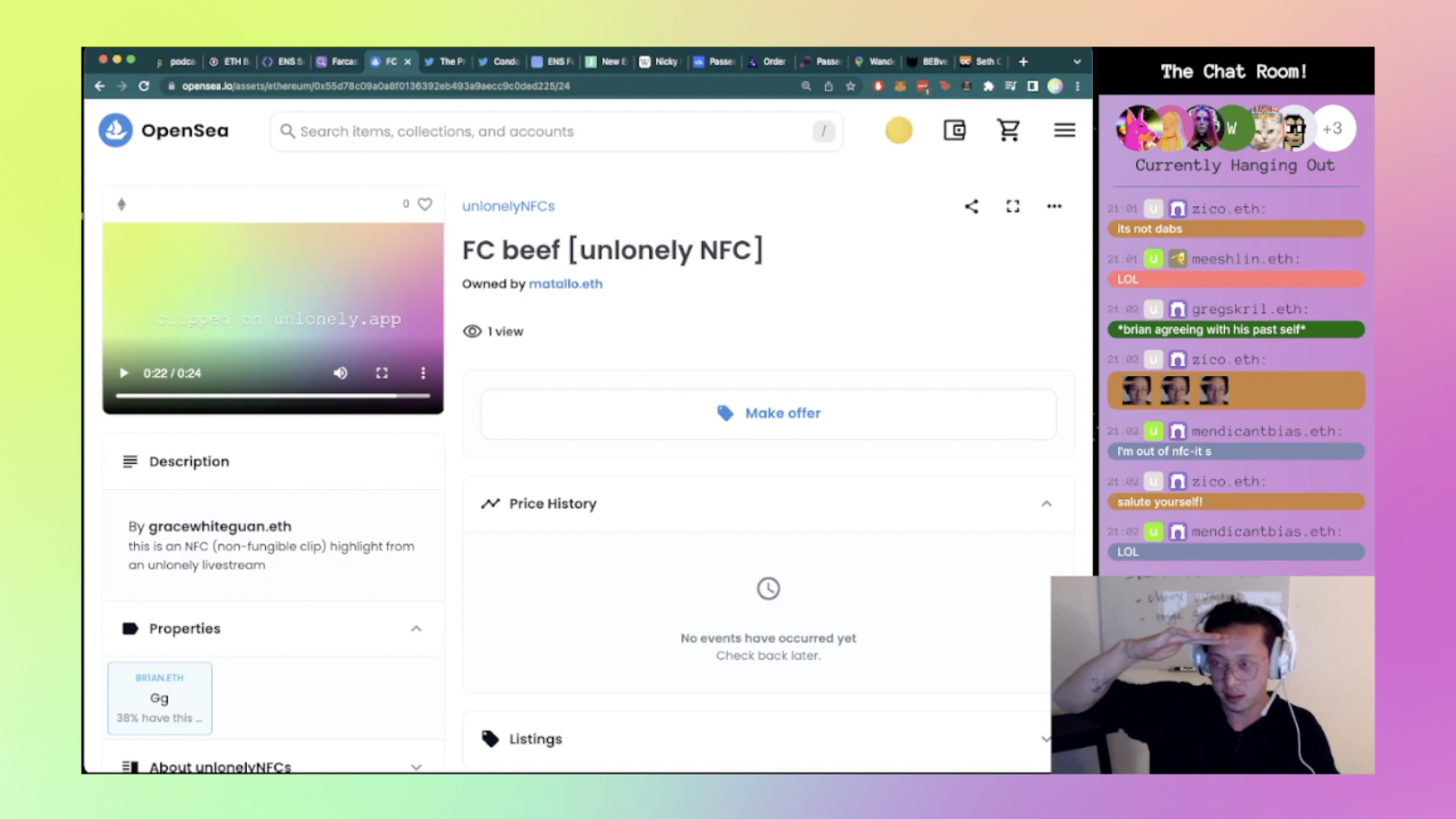Click the green W chat avatar
The width and height of the screenshot is (1456, 819).
coord(1232,128)
